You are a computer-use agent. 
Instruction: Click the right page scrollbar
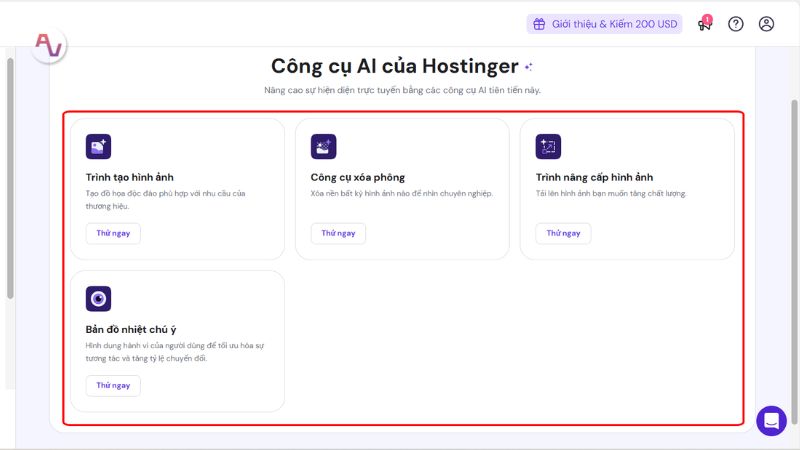(794, 262)
